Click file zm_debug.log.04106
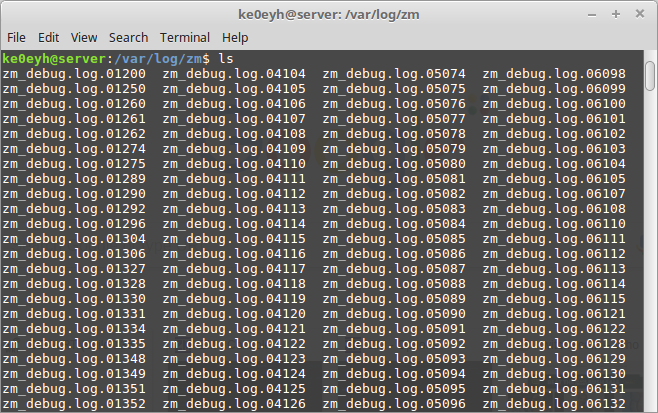Viewport: 658px width, 413px height. click(234, 104)
